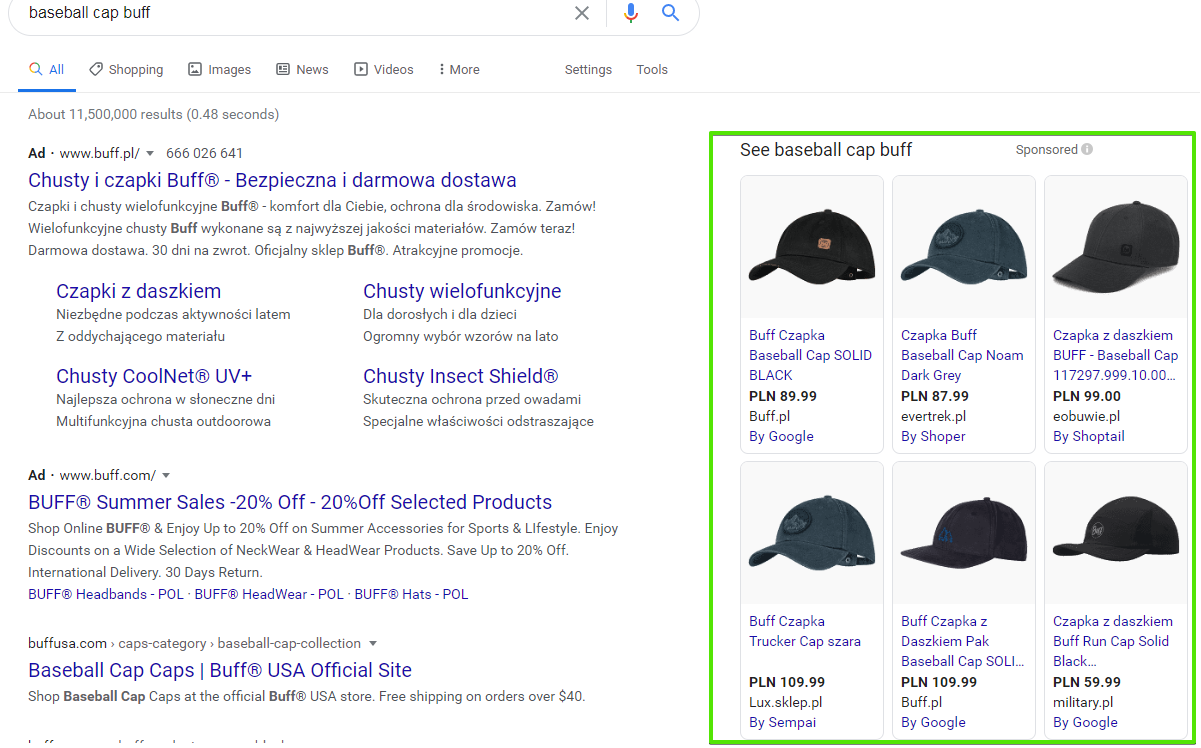
Task: Open the Chusty i czapki Buff ad headline
Action: [272, 181]
